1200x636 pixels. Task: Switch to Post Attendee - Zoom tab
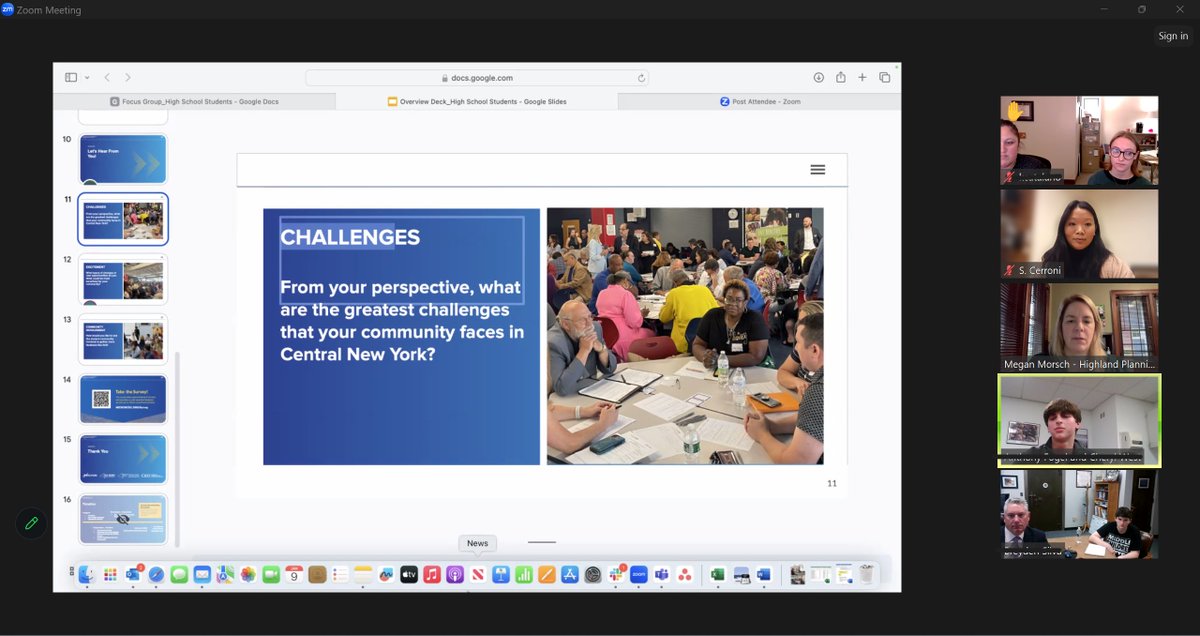click(x=760, y=101)
